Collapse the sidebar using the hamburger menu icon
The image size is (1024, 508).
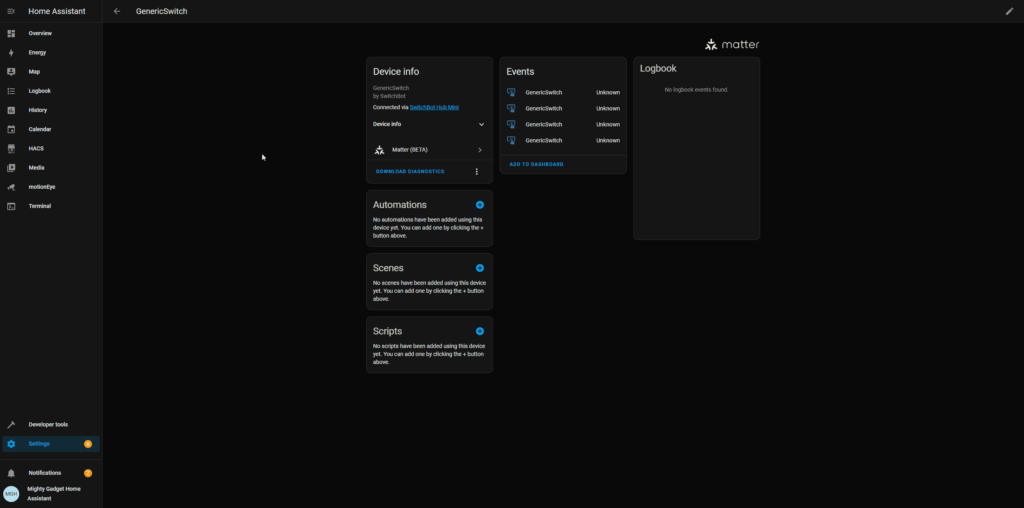[x=11, y=11]
